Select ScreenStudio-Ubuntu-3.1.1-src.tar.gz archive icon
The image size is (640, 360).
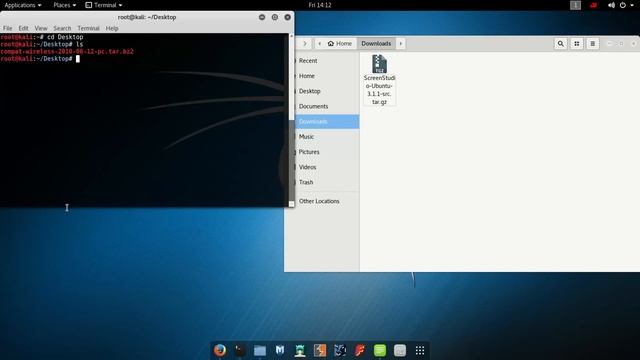380,64
